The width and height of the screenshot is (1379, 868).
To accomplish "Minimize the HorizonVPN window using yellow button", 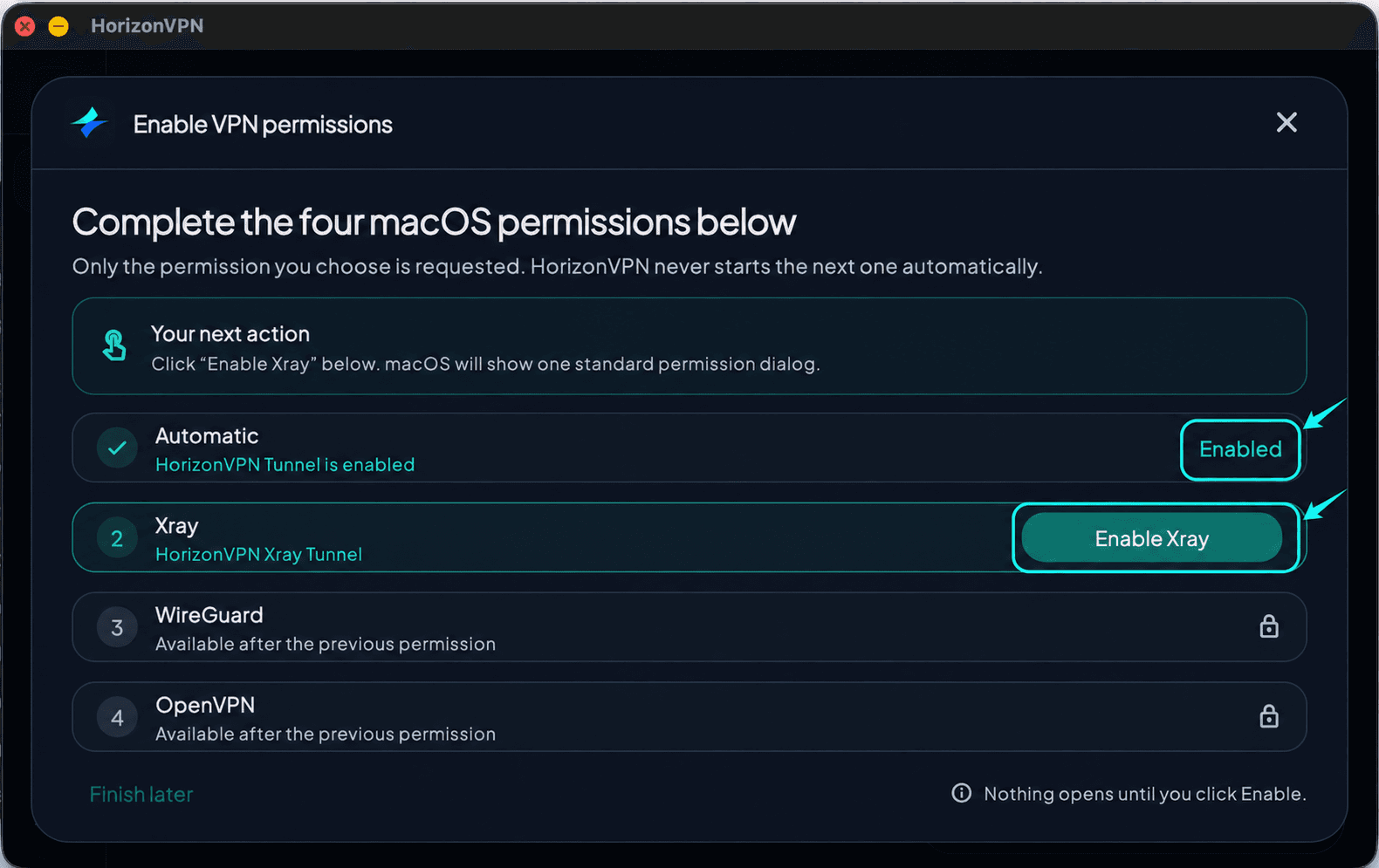I will click(x=58, y=26).
